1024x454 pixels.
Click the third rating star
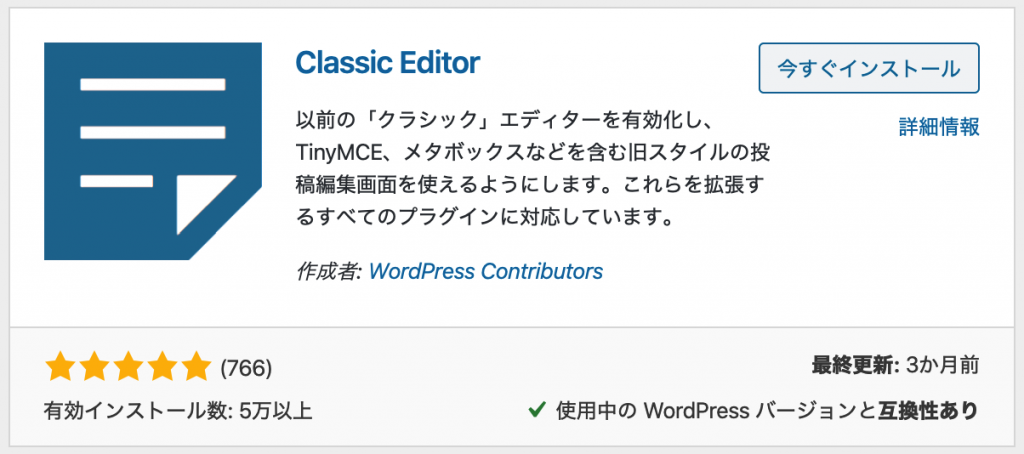128,367
